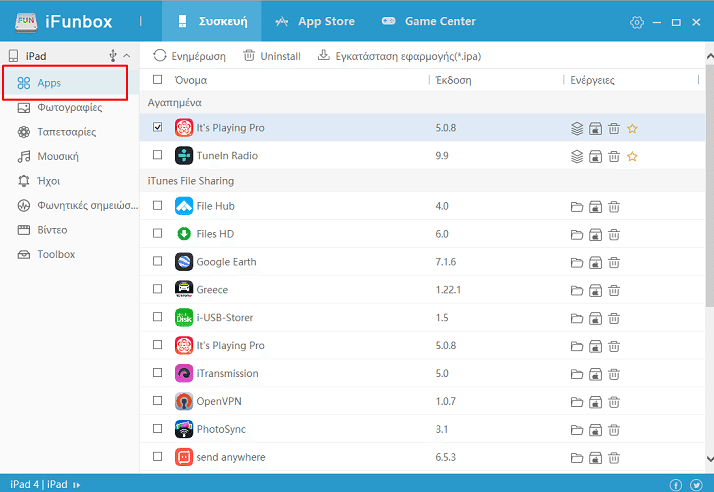Click Ενημέρωση refresh button
The image size is (714, 492).
[x=189, y=56]
